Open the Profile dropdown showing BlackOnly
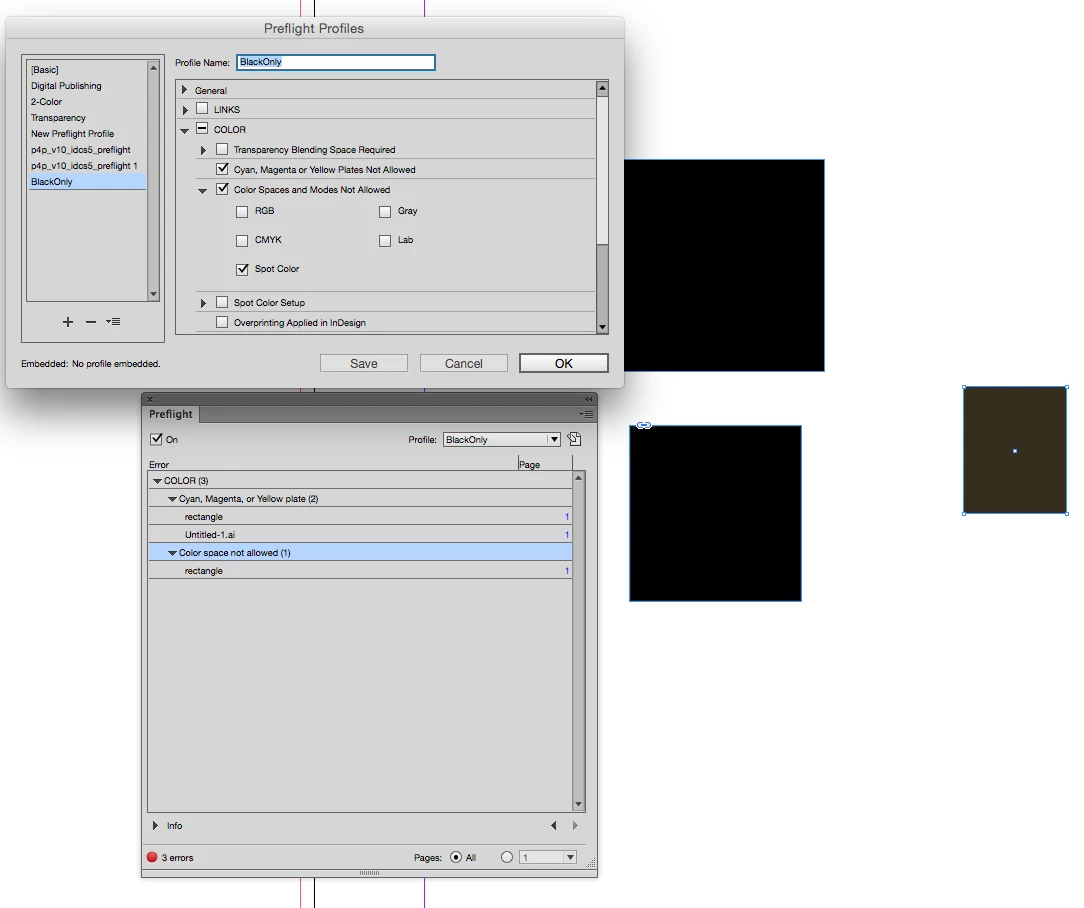 [501, 439]
